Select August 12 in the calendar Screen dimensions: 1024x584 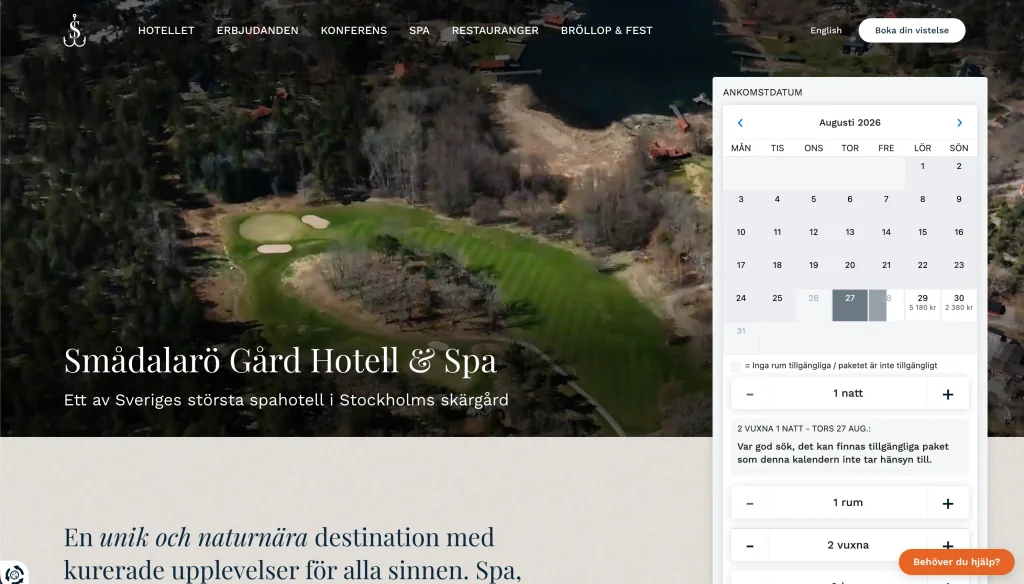[x=814, y=239]
